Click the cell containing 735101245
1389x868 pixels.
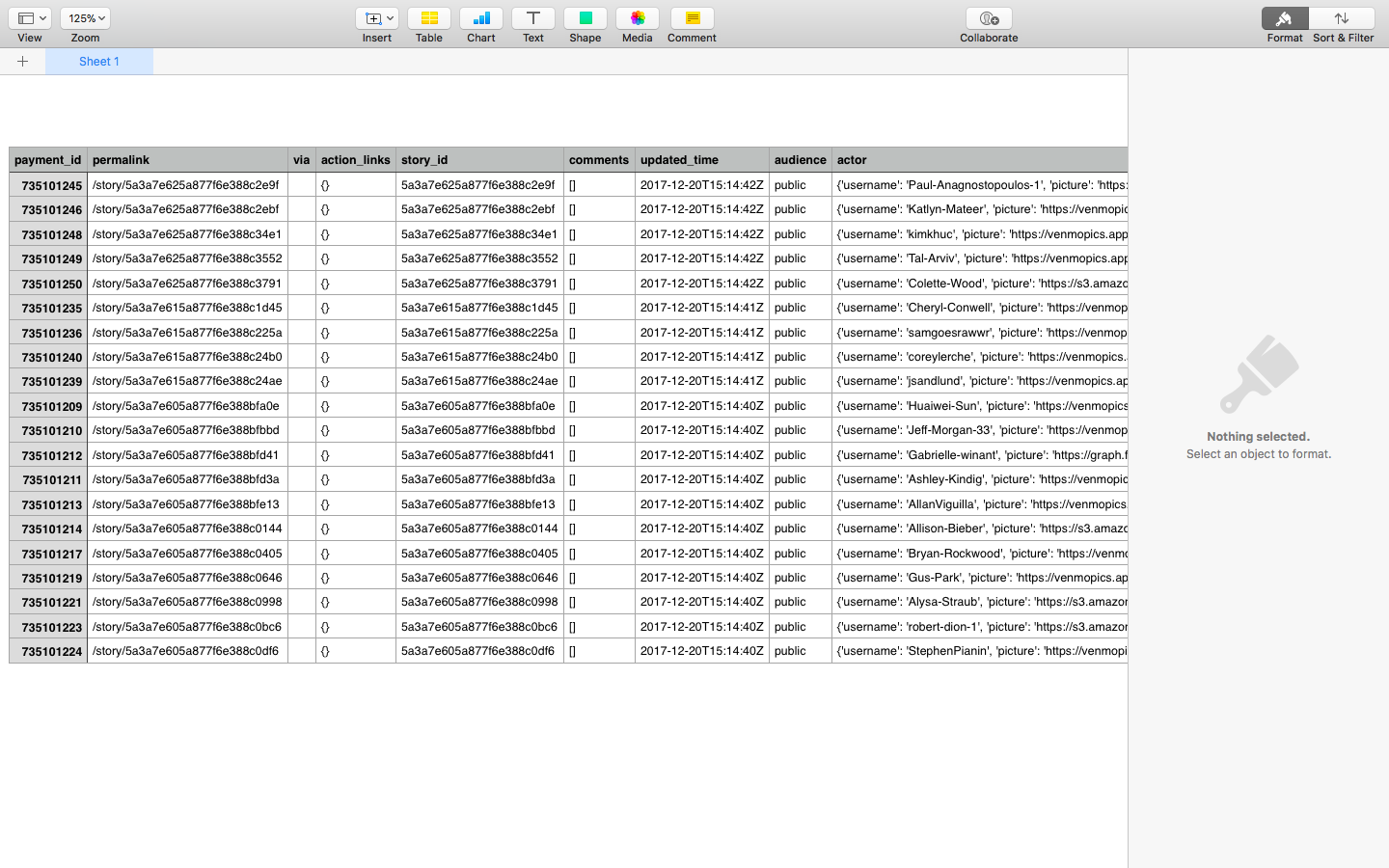point(47,184)
